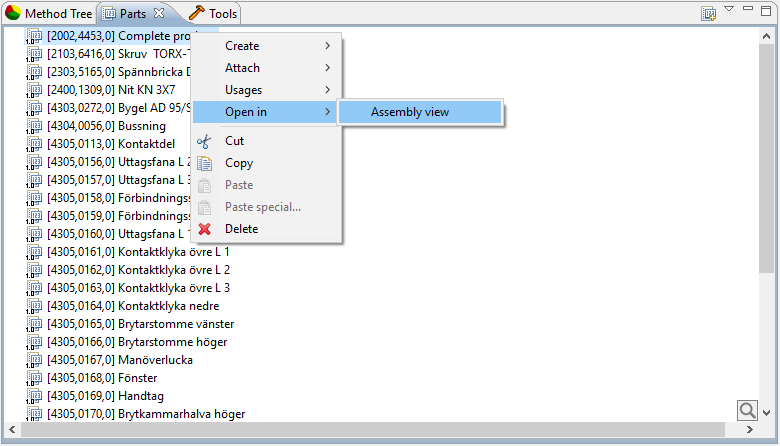Click the red X Delete icon
Image resolution: width=780 pixels, height=446 pixels.
(205, 229)
